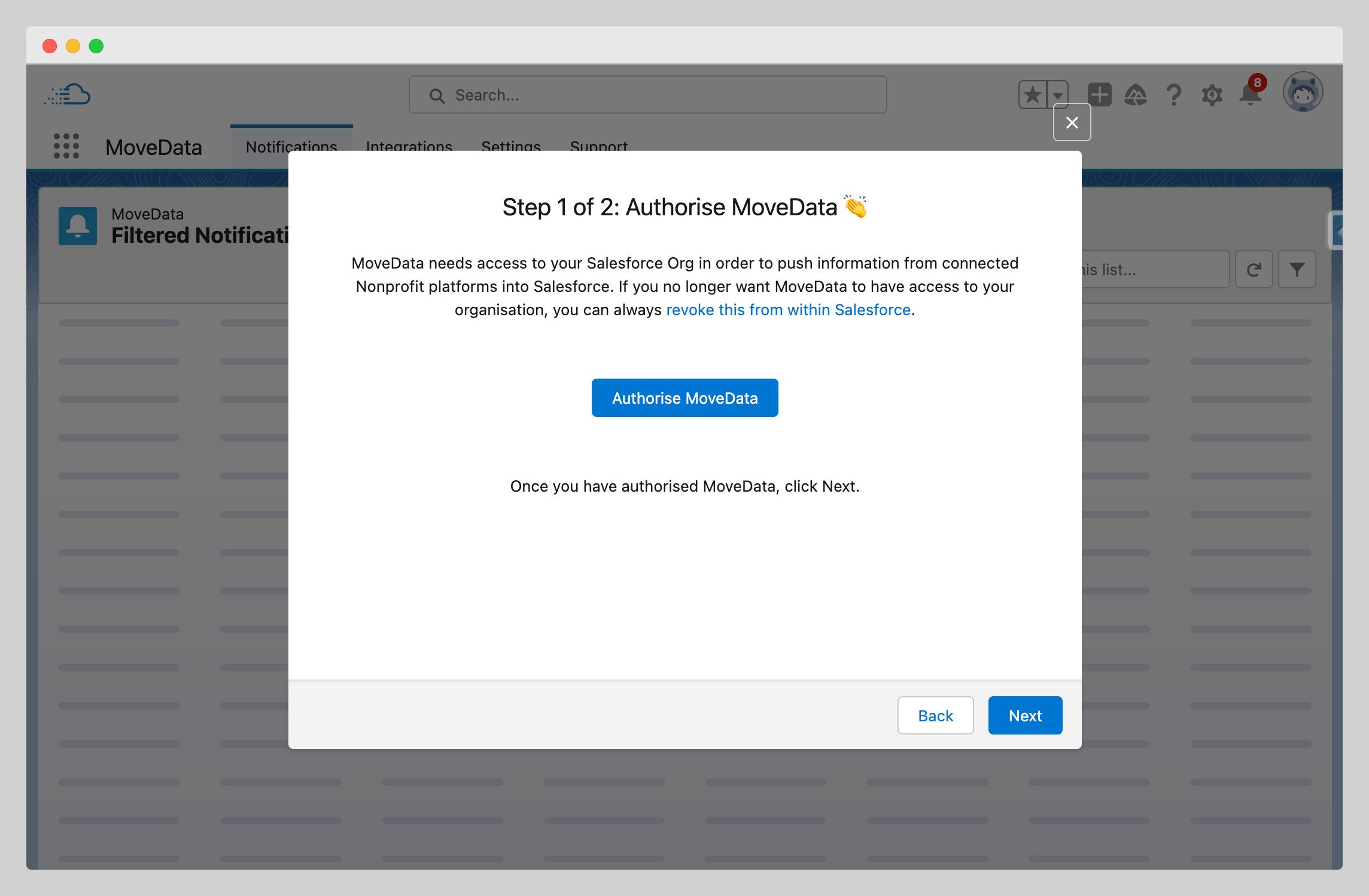Open the help question mark icon

click(1174, 95)
